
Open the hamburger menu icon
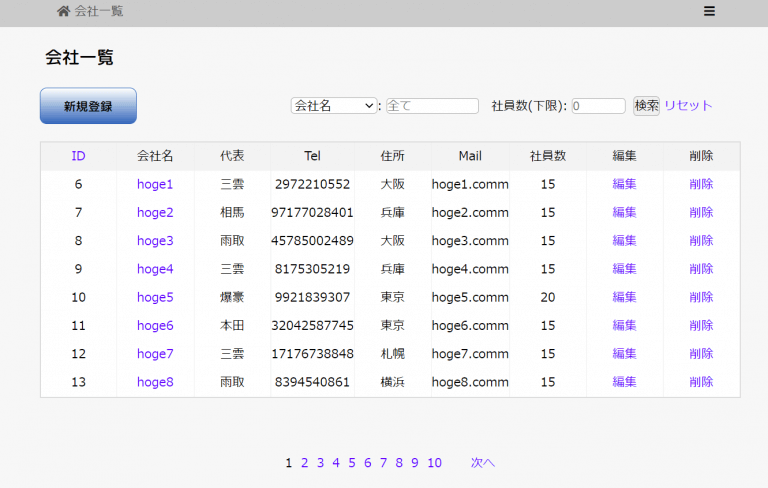point(709,11)
